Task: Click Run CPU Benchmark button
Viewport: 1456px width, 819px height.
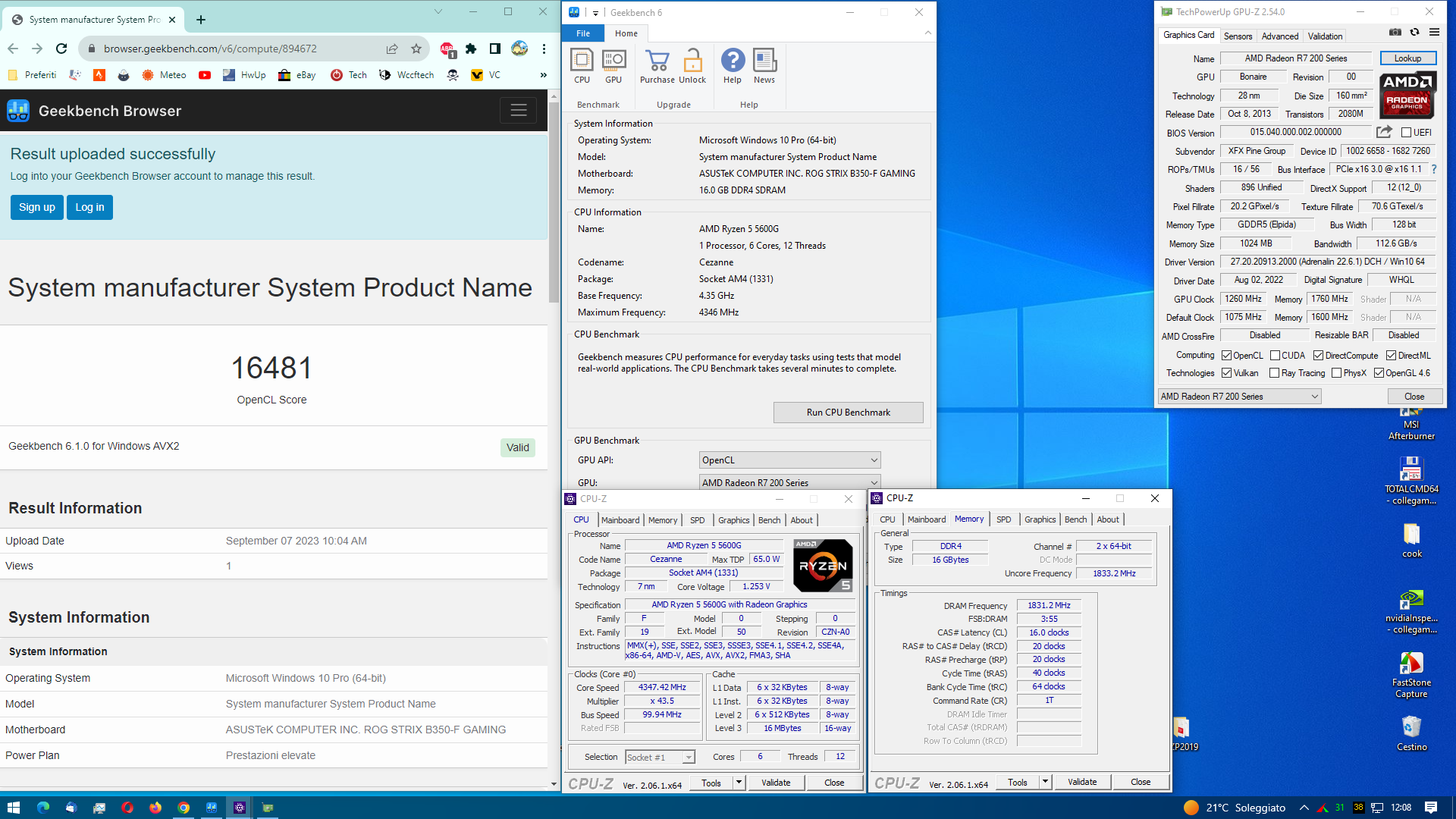Action: (x=849, y=413)
